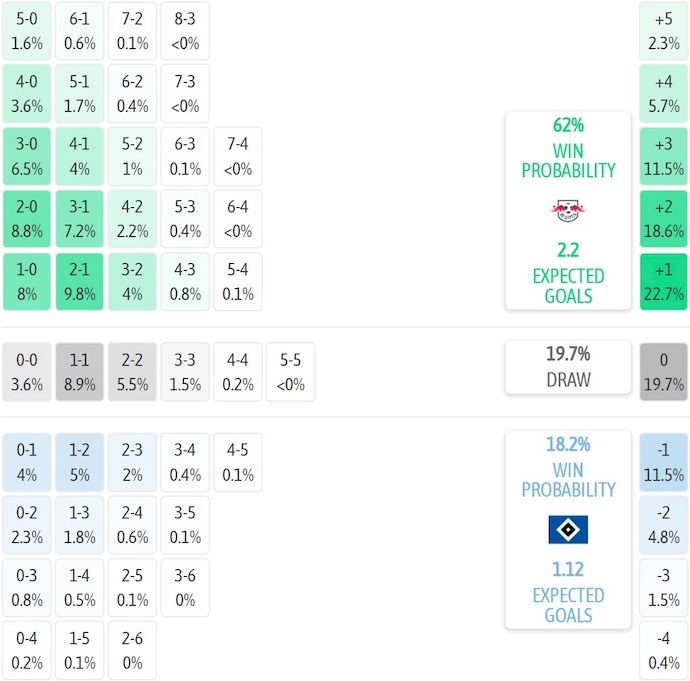Click the 3-1 scoreline tile
Screen dimensions: 690x681
80,219
